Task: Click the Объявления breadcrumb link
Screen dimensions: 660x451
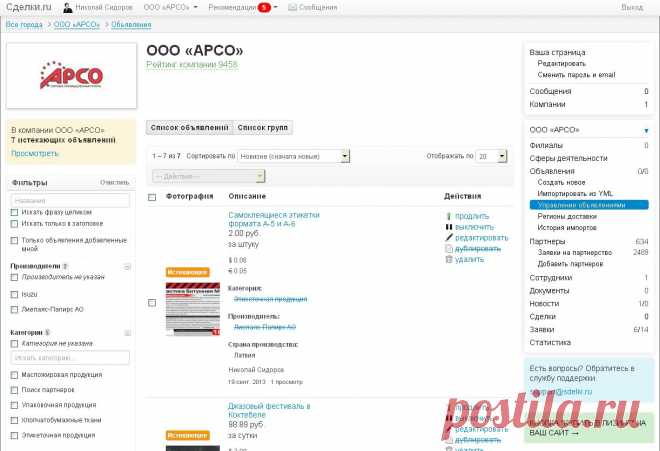Action: [x=131, y=25]
